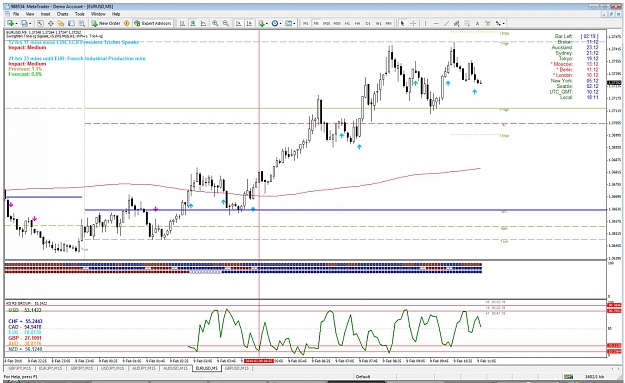The width and height of the screenshot is (625, 383).
Task: Select the M1 timeframe button
Action: (x=306, y=24)
